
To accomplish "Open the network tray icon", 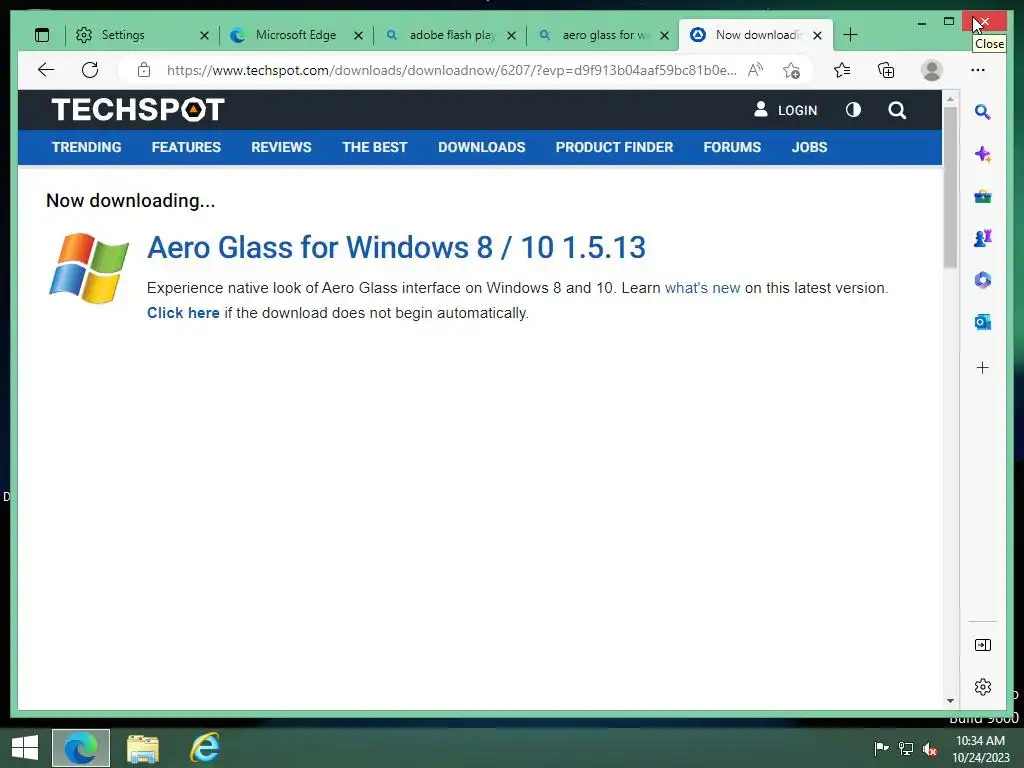I will click(x=906, y=748).
